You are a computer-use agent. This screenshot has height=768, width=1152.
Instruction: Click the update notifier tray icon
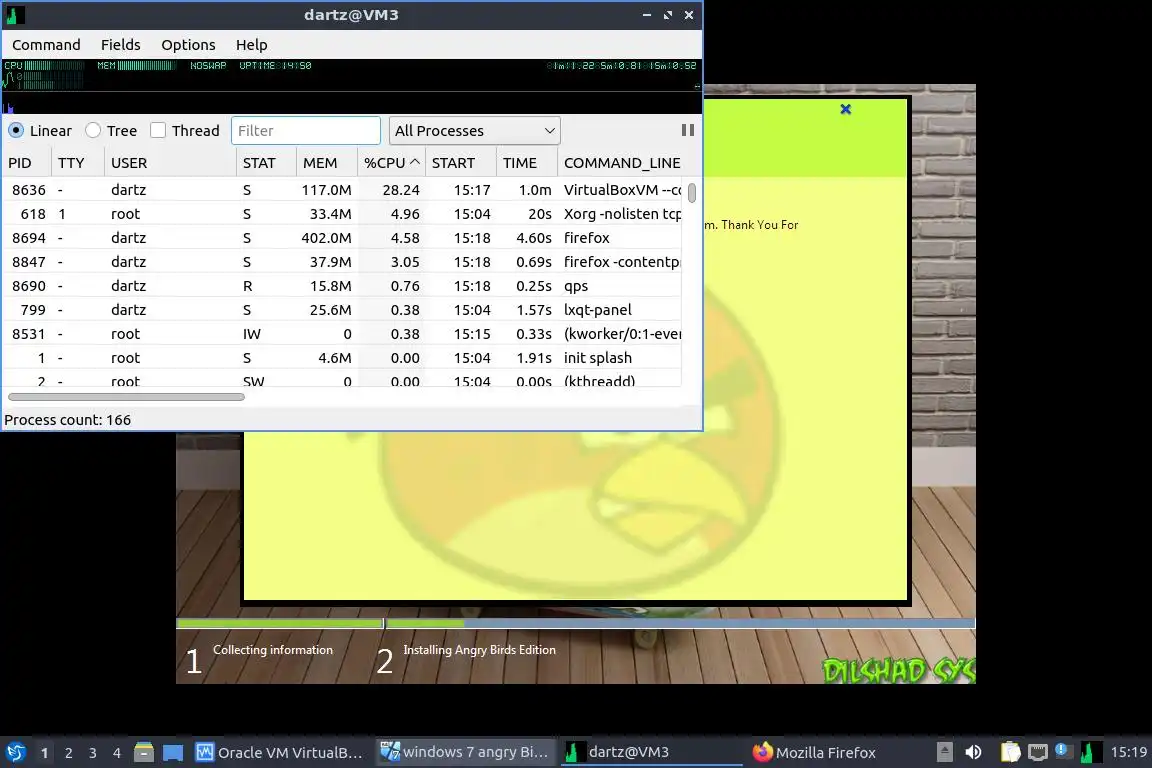coord(1061,750)
